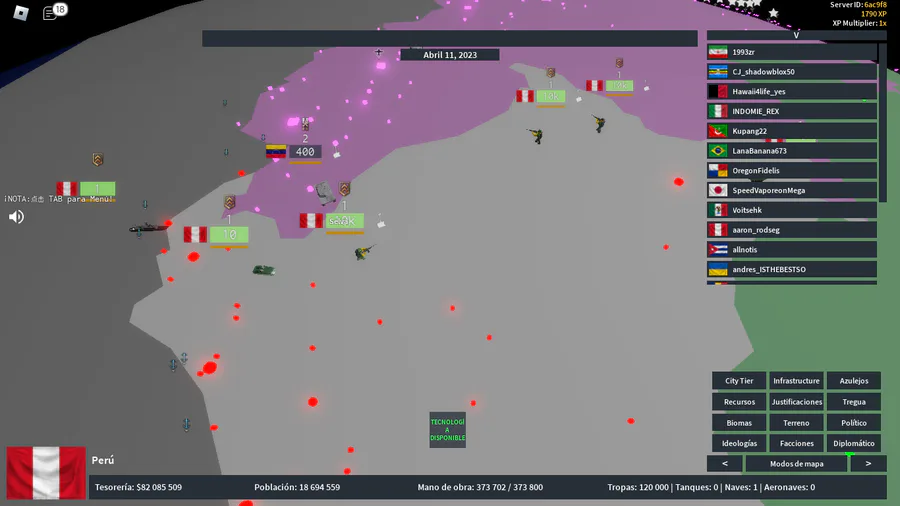Go to next panel with > arrow
900x506 pixels.
868,464
